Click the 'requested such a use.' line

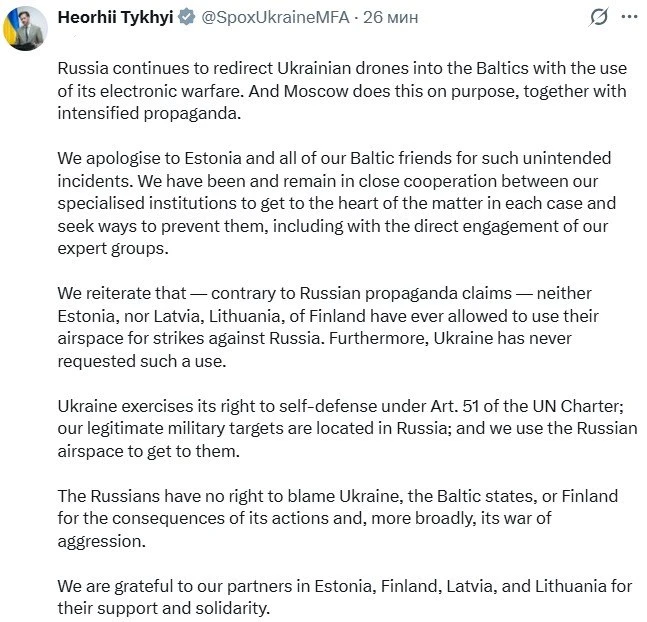coord(142,361)
